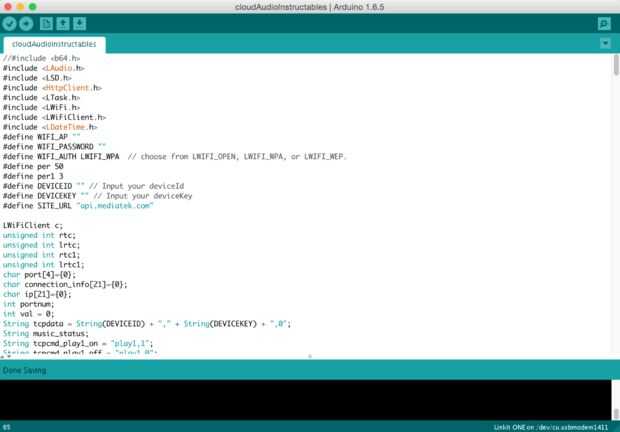Click the 'api.mediatek.com' string
Image resolution: width=620 pixels, height=432 pixels.
(x=115, y=206)
